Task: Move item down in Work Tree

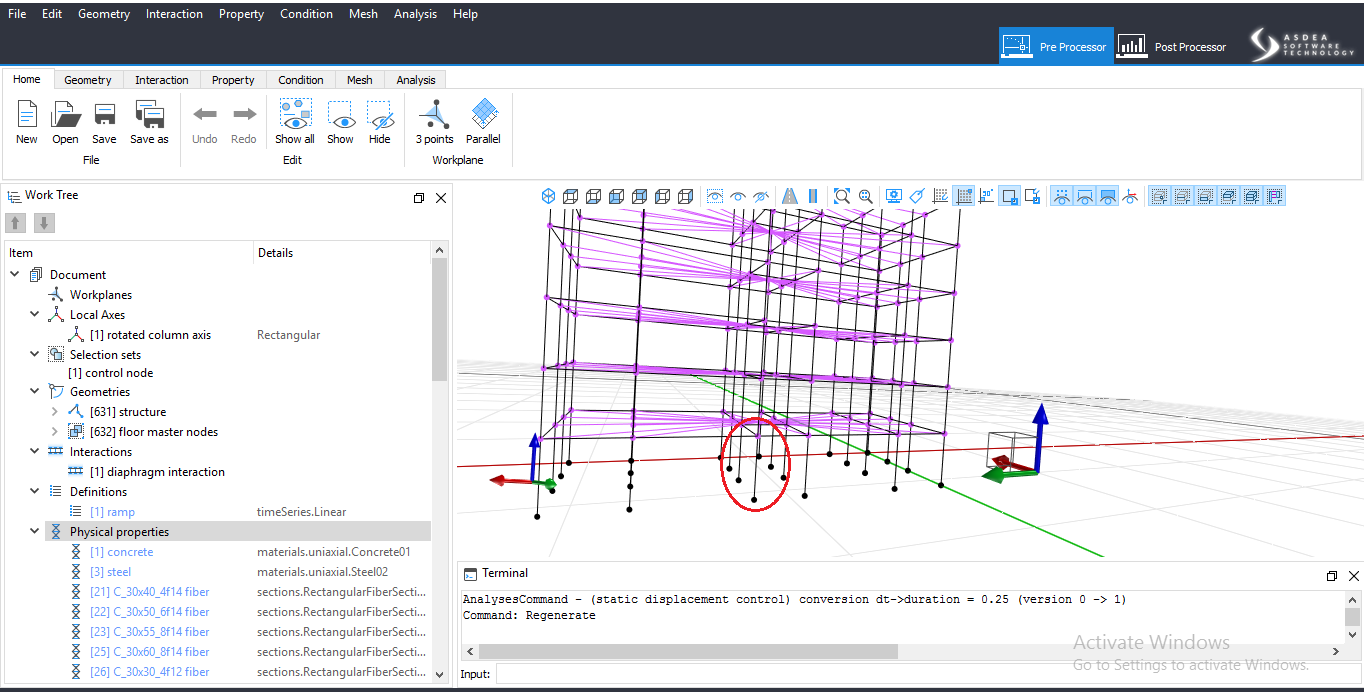Action: pyautogui.click(x=44, y=222)
